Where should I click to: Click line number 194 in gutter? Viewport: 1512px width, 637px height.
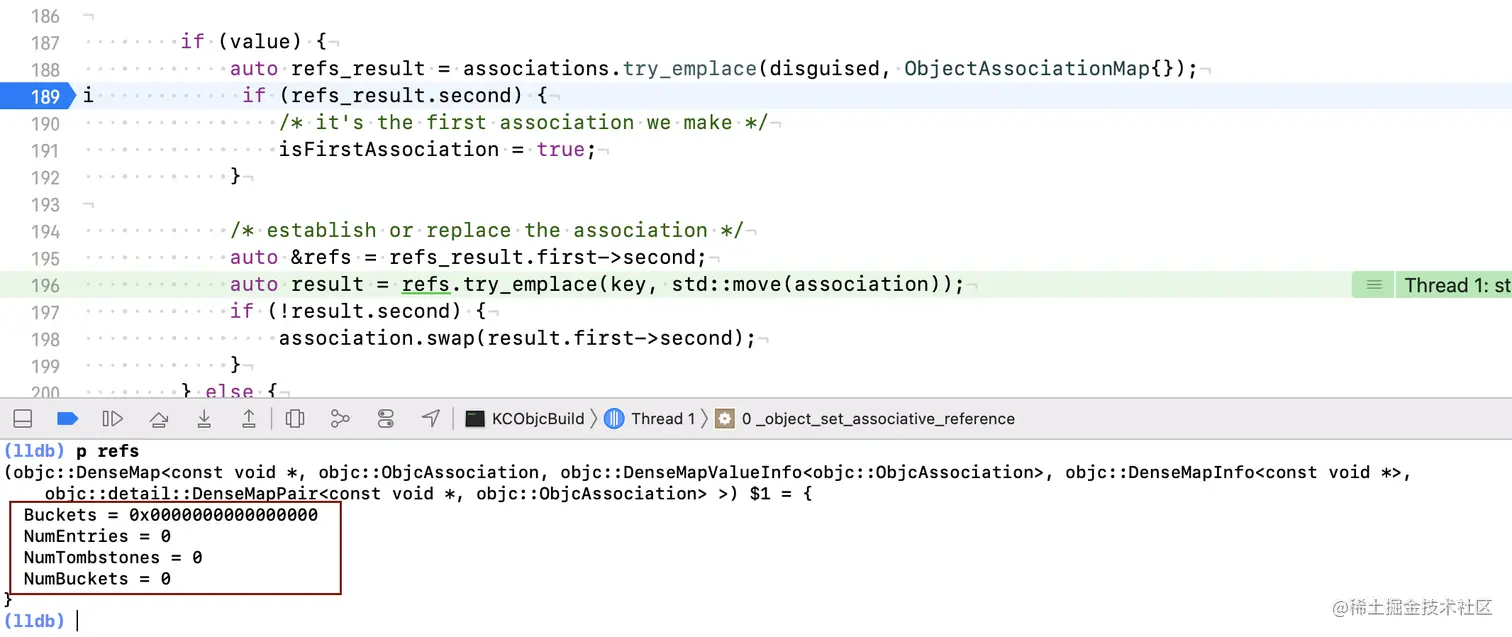(x=45, y=231)
